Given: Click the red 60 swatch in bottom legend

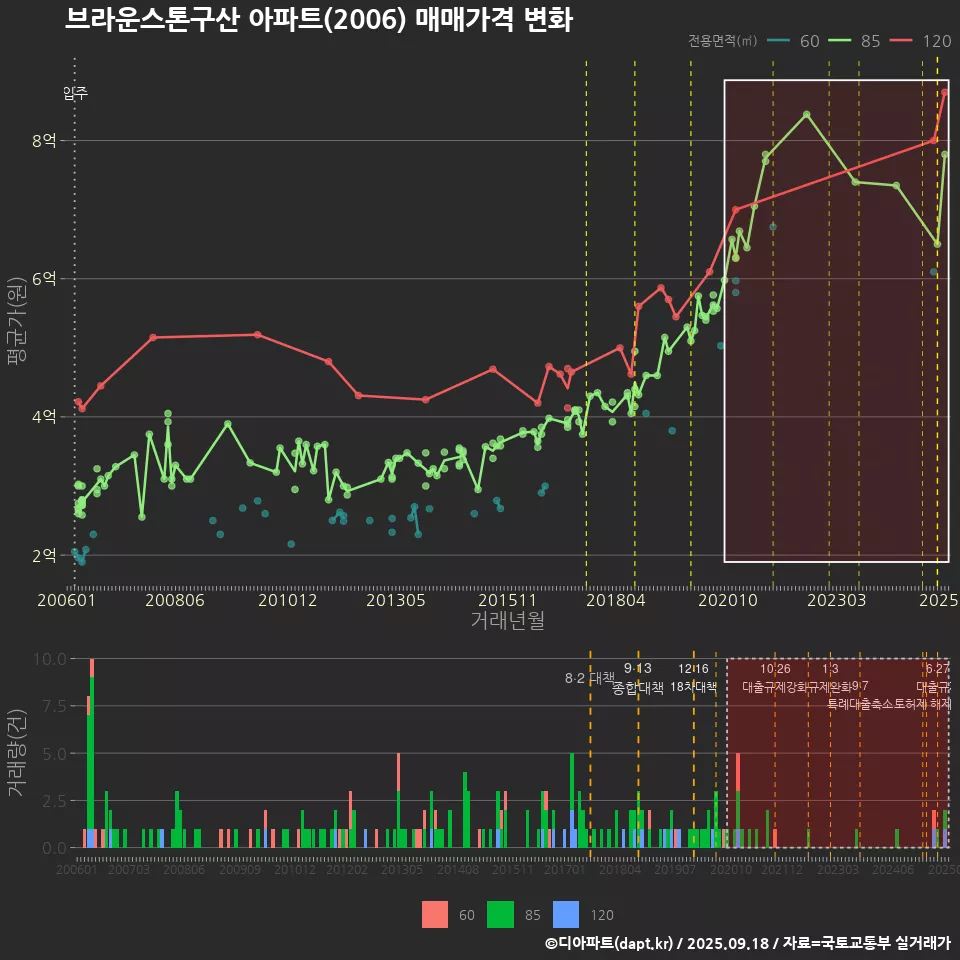Looking at the screenshot, I should (435, 914).
